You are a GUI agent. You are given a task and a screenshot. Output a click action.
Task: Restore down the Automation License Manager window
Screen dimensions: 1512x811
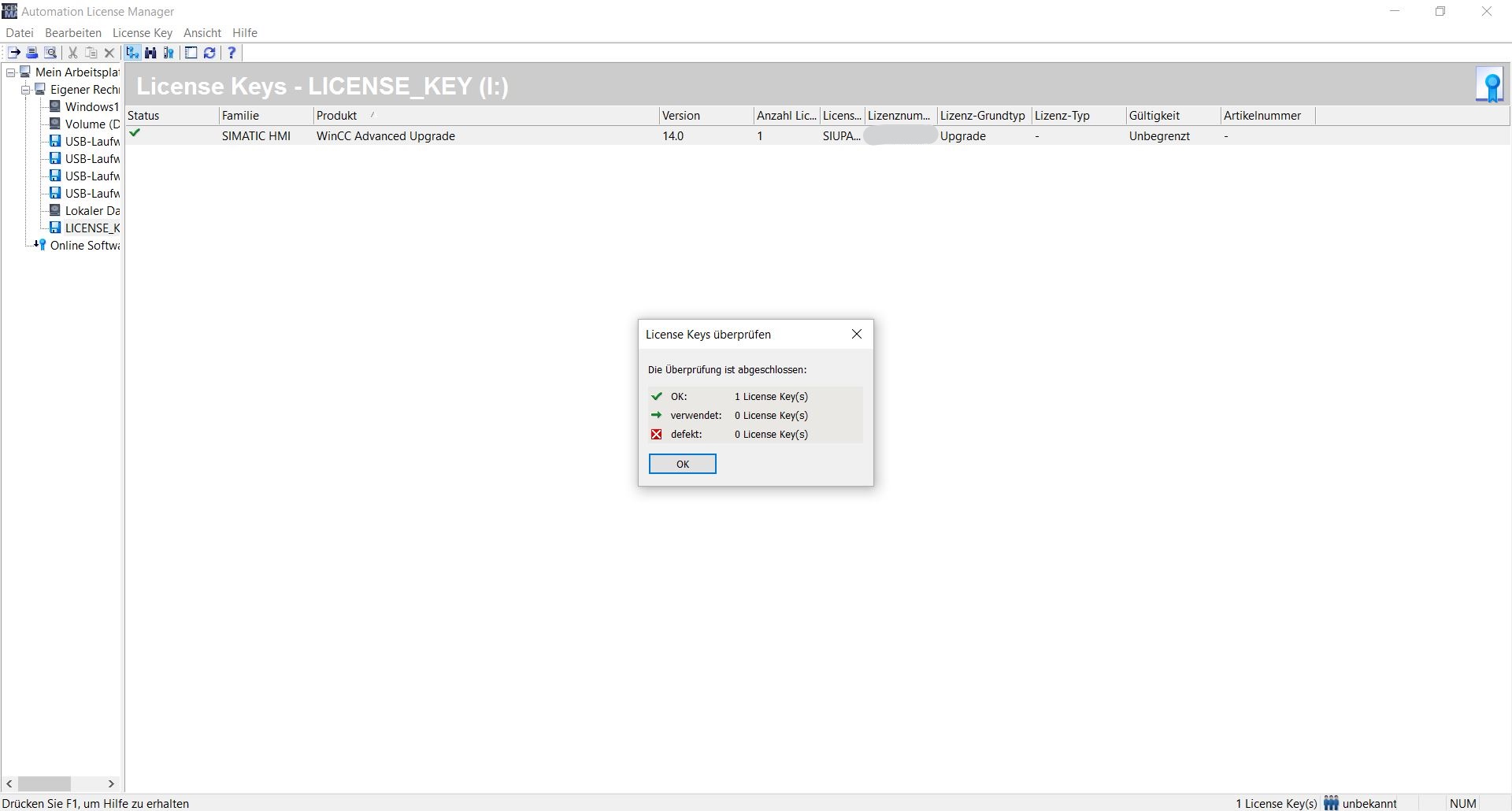coord(1440,11)
